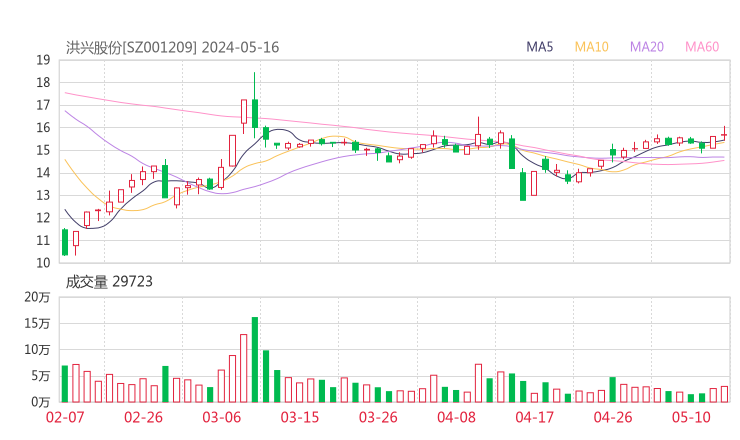Click the 5万 volume axis label
The height and width of the screenshot is (440, 740).
pyautogui.click(x=41, y=376)
